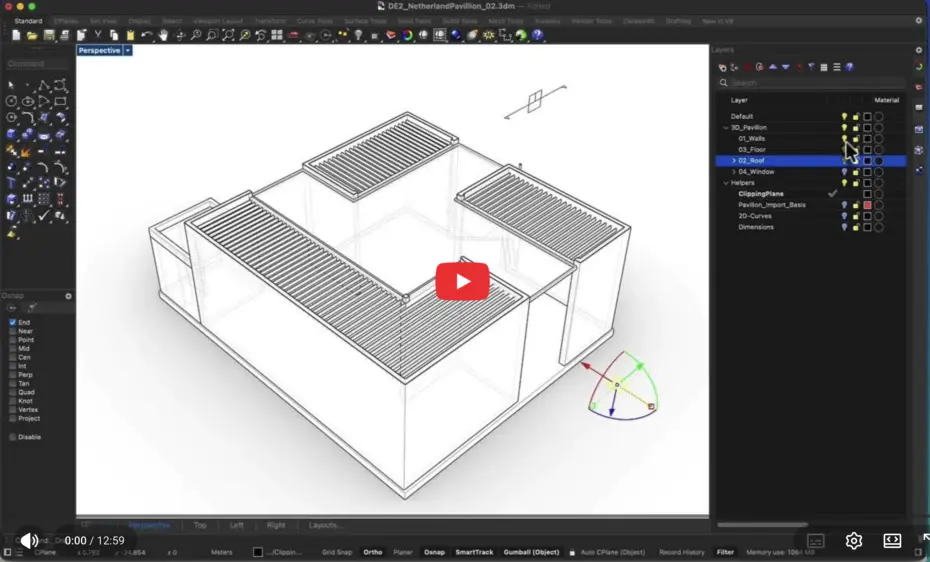Click the Cut scissors icon

click(98, 36)
